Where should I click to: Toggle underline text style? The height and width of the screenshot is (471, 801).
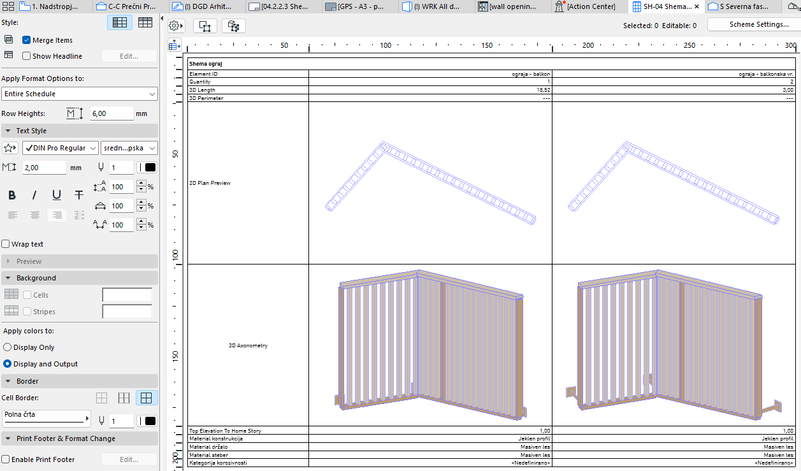point(57,195)
